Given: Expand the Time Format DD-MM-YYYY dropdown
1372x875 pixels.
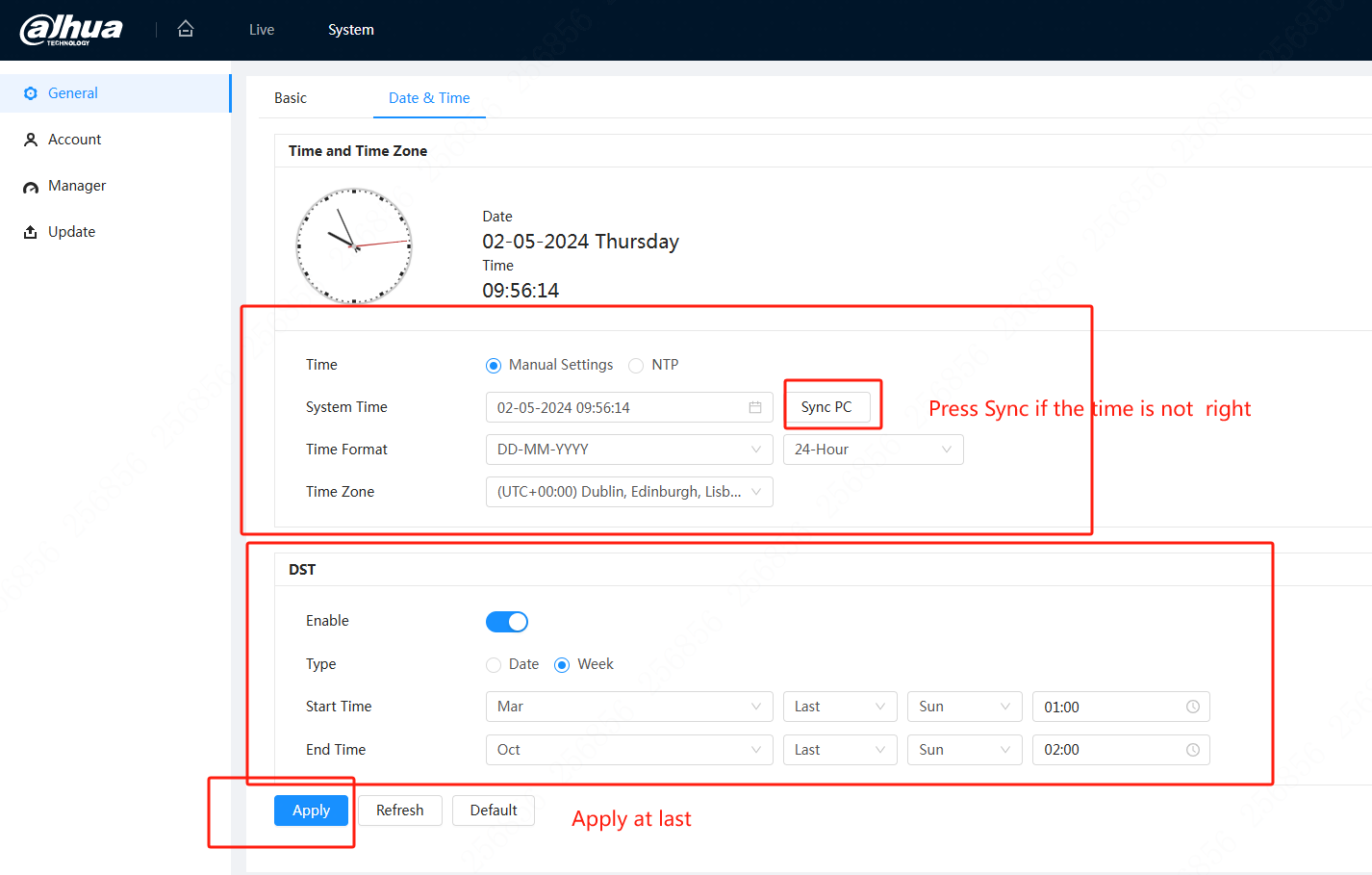Looking at the screenshot, I should [629, 450].
